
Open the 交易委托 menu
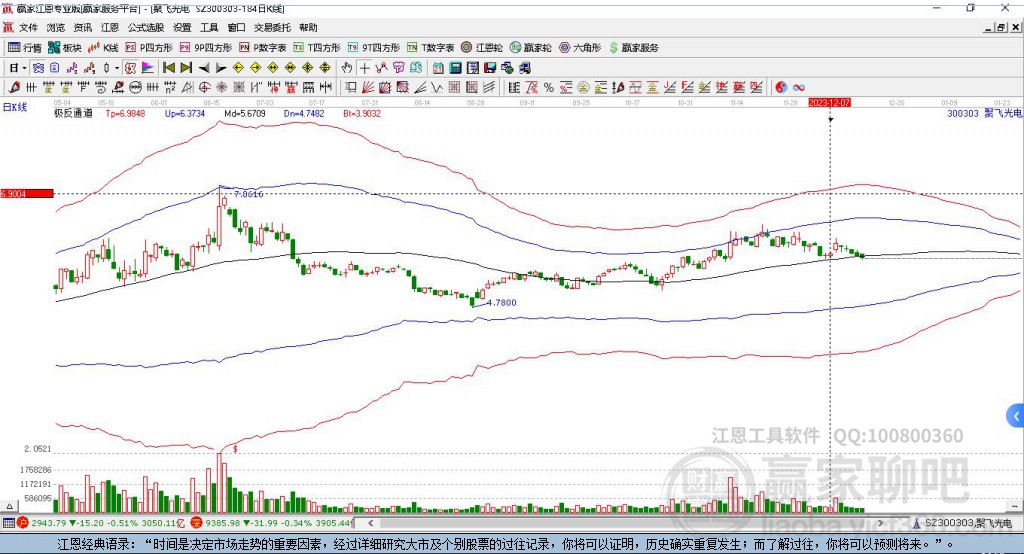point(272,27)
